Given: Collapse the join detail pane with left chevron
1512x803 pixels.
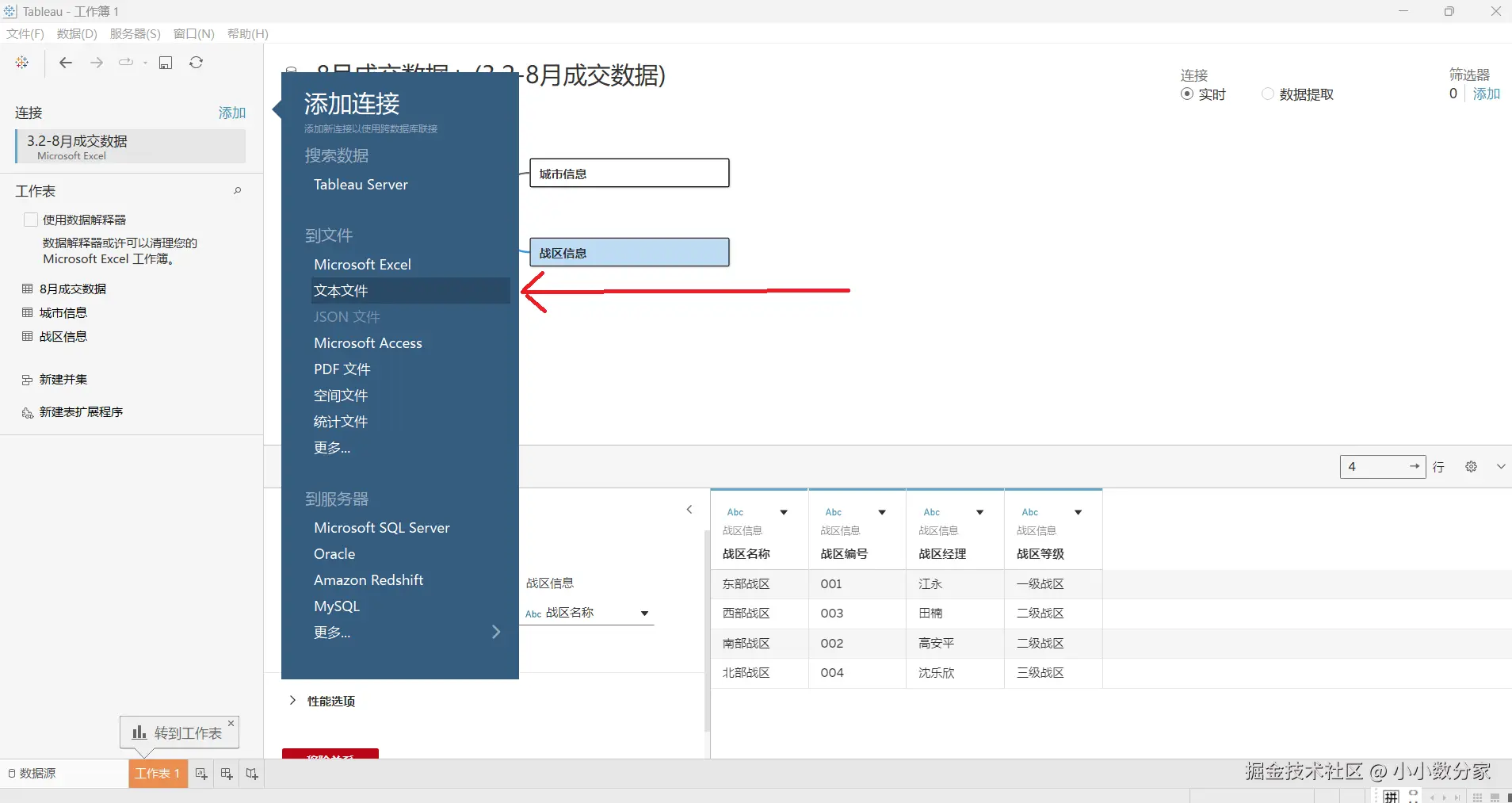Looking at the screenshot, I should pos(689,510).
